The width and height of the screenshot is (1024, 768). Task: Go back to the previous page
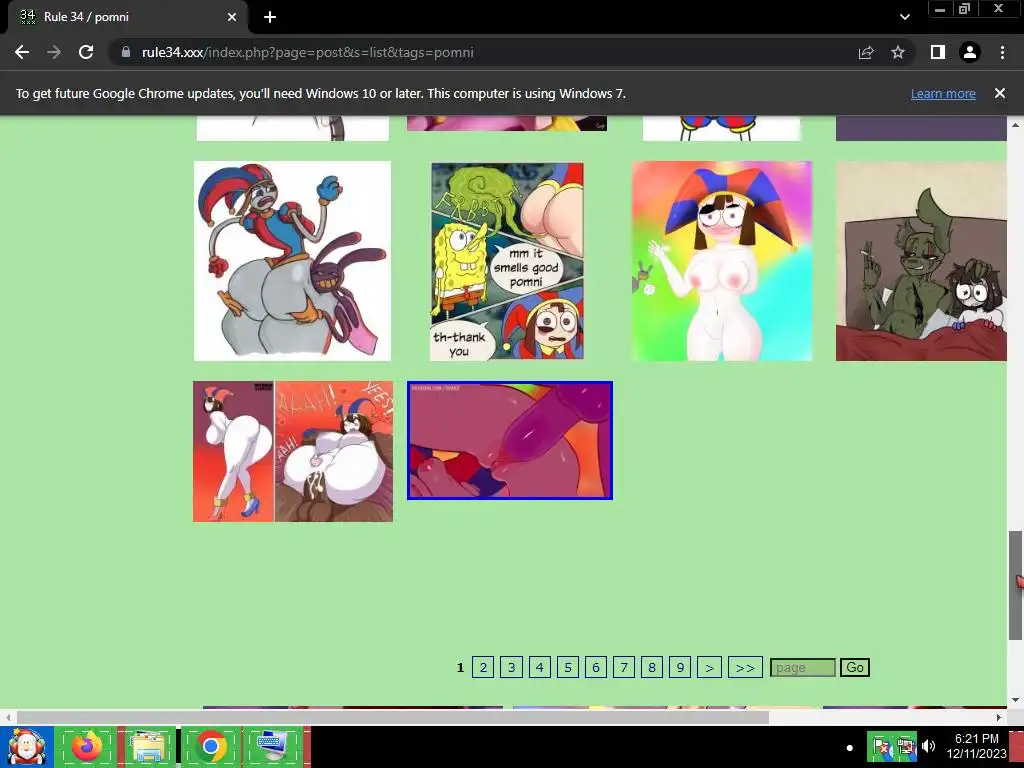coord(22,52)
